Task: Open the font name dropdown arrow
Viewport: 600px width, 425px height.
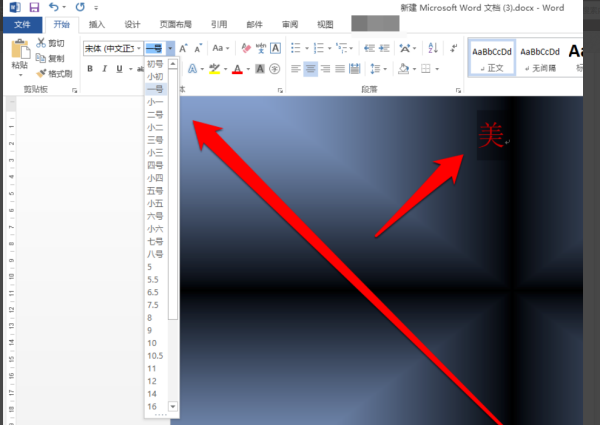Action: point(139,48)
